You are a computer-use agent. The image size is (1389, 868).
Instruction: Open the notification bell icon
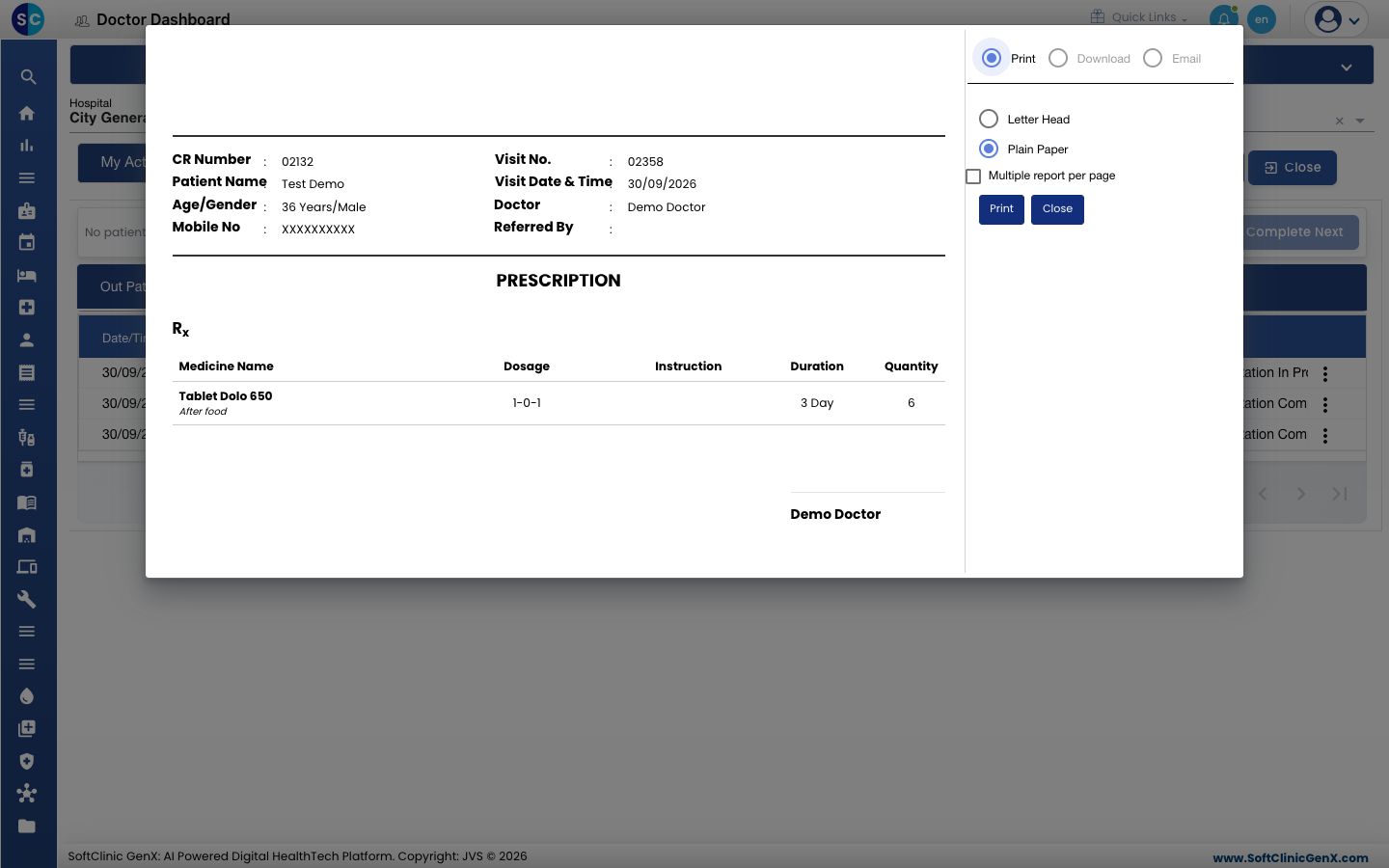(x=1223, y=18)
